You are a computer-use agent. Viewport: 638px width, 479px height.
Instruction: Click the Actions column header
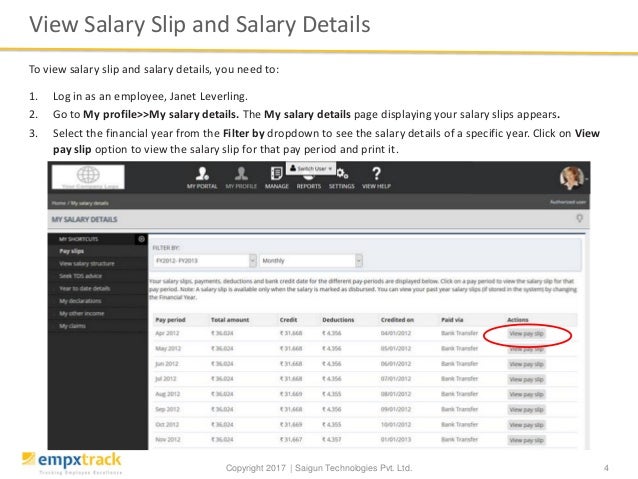518,320
